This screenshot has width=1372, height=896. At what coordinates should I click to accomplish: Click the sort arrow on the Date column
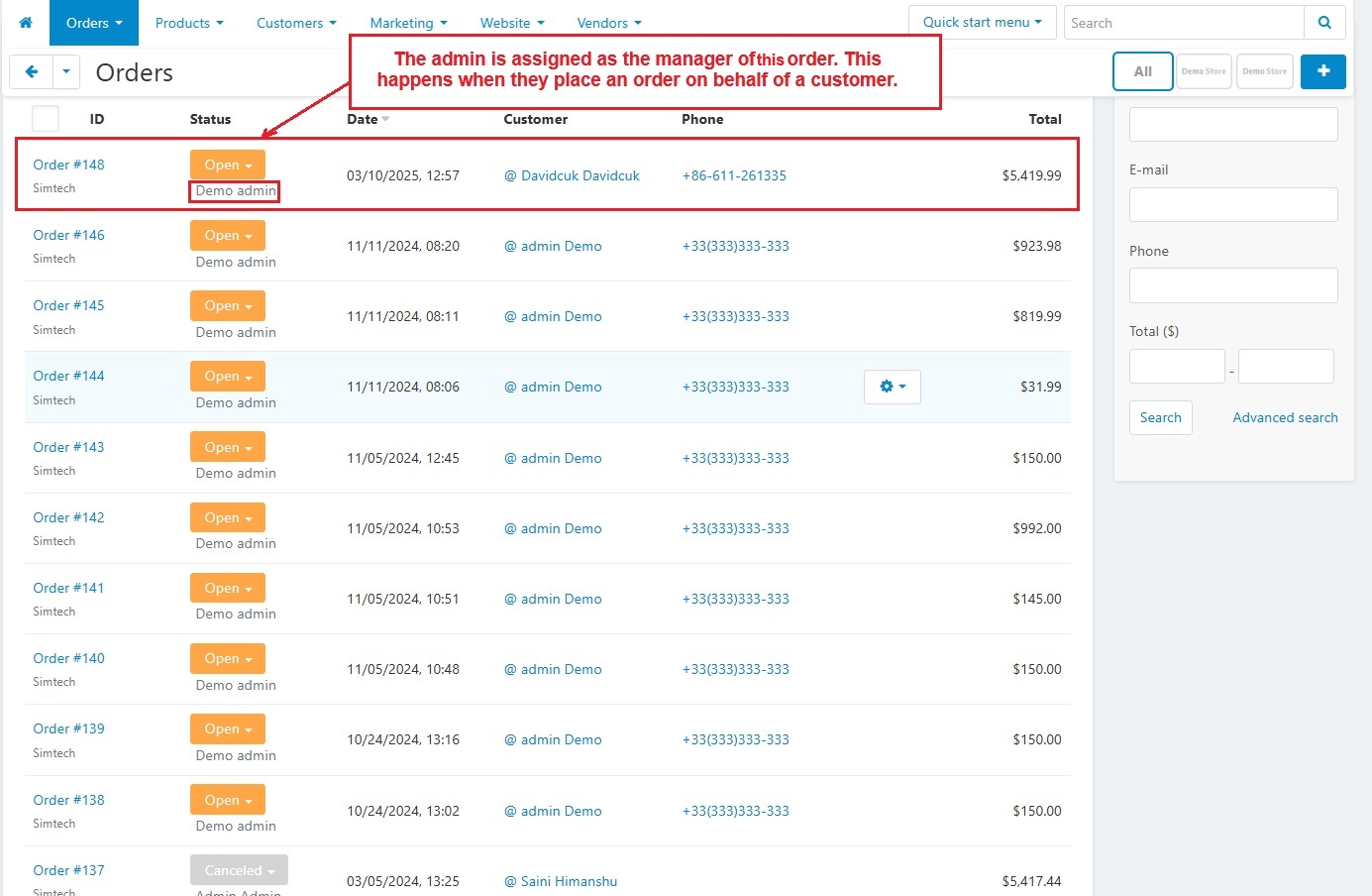click(x=385, y=120)
